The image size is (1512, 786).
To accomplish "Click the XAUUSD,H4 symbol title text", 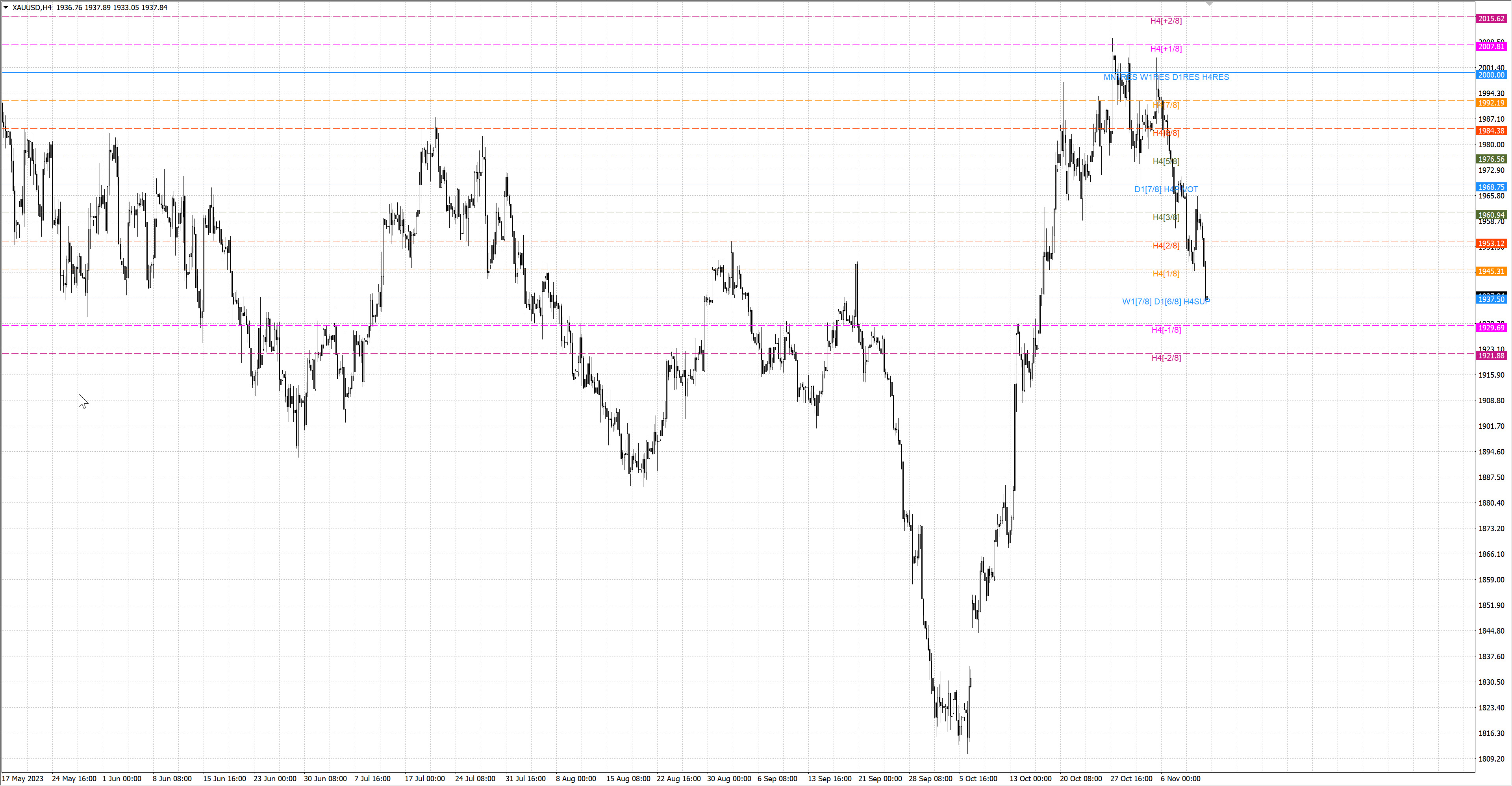I will coord(31,7).
